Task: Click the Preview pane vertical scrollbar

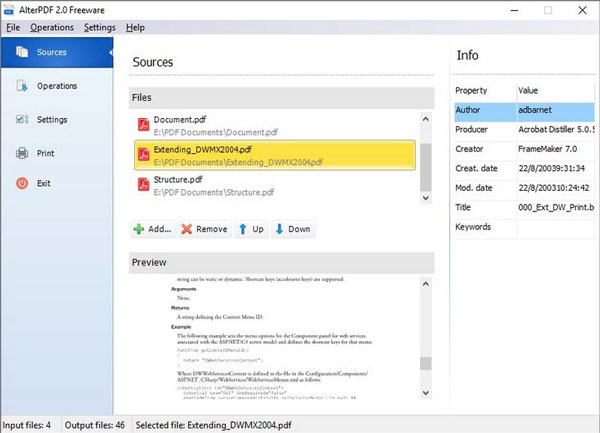Action: 426,330
